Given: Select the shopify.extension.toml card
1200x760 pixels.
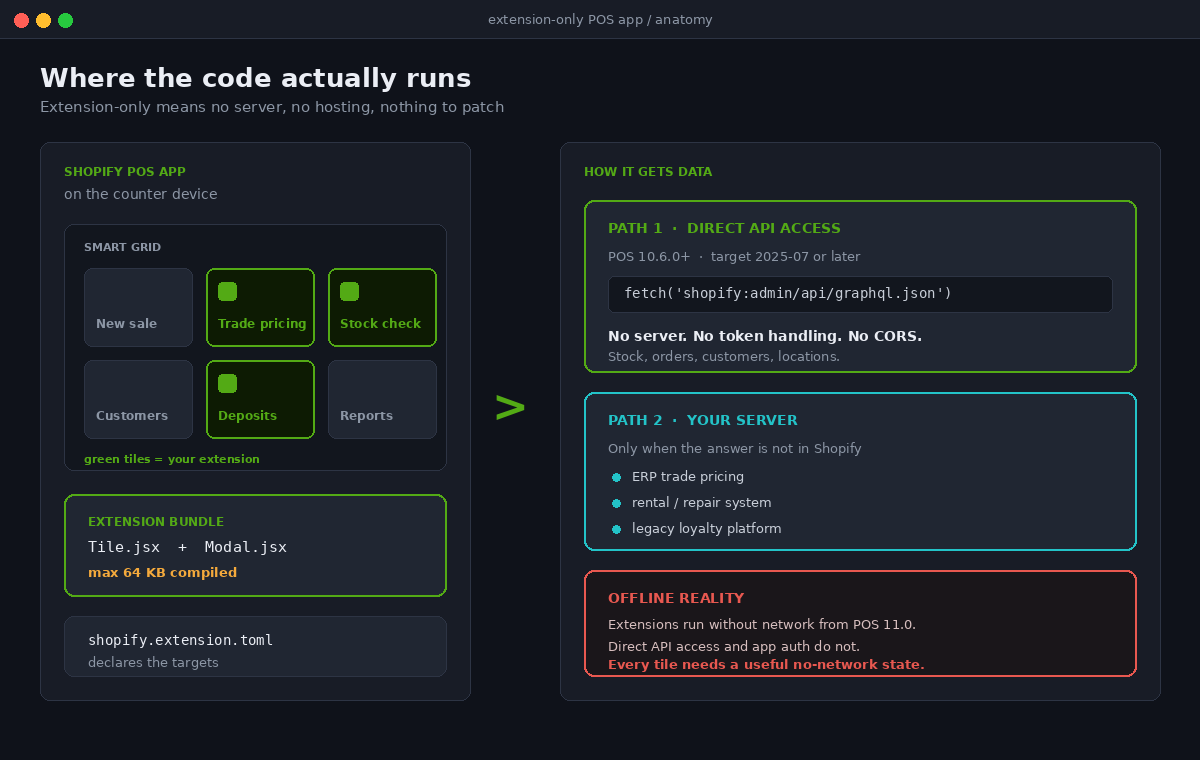Looking at the screenshot, I should 255,646.
